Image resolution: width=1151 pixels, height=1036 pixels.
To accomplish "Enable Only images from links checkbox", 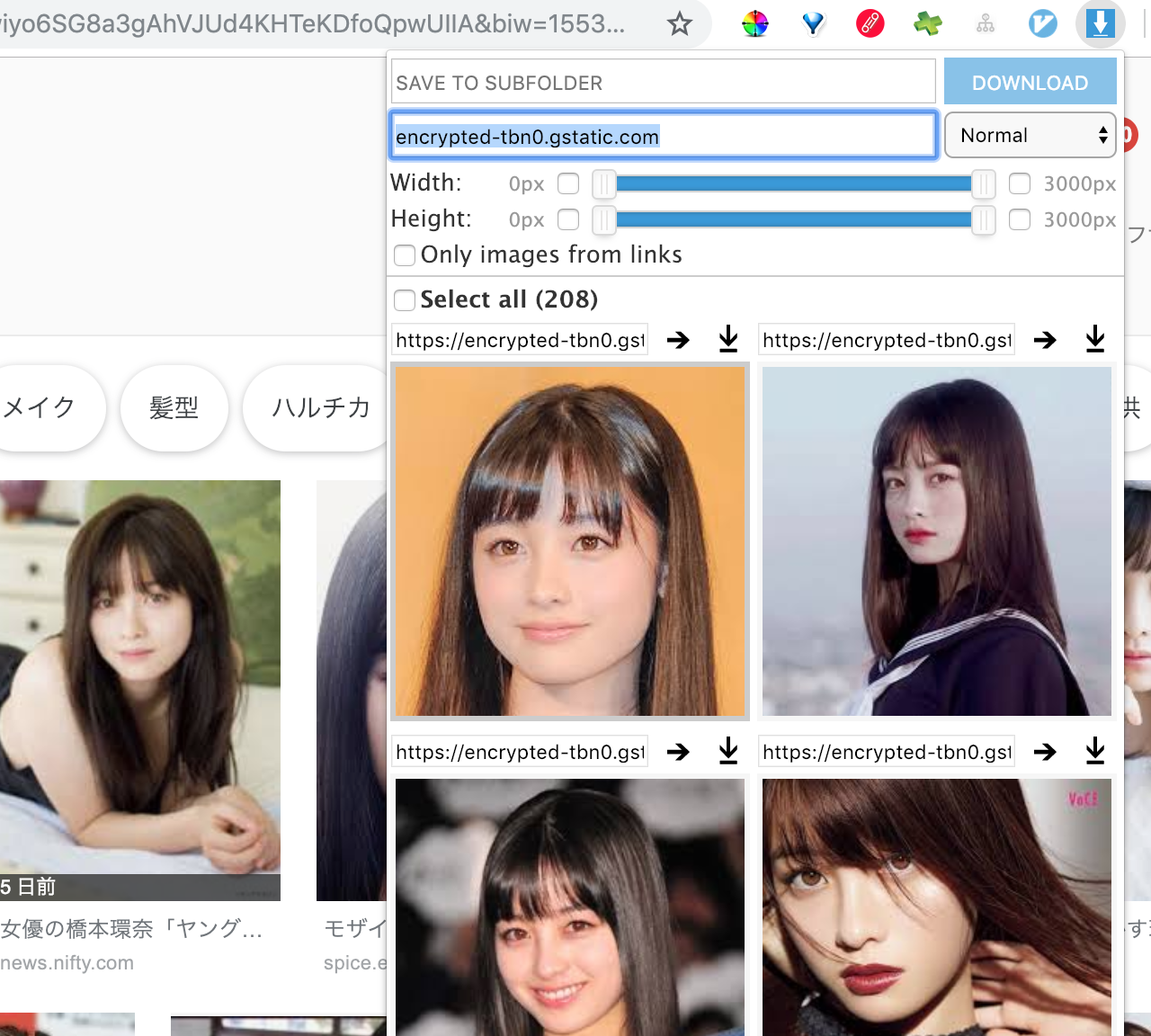I will pyautogui.click(x=405, y=255).
